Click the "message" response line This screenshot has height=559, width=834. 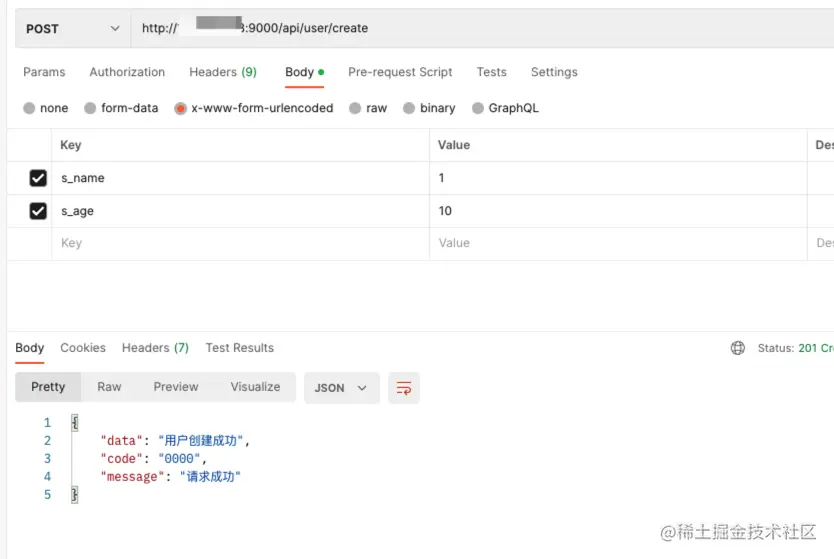click(x=171, y=477)
